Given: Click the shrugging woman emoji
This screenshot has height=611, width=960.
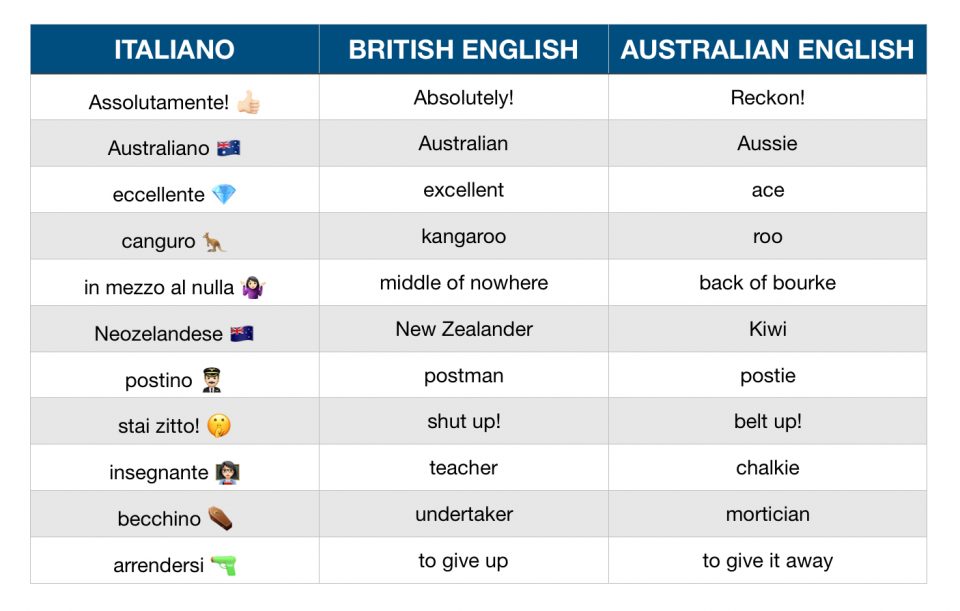Looking at the screenshot, I should [x=252, y=288].
